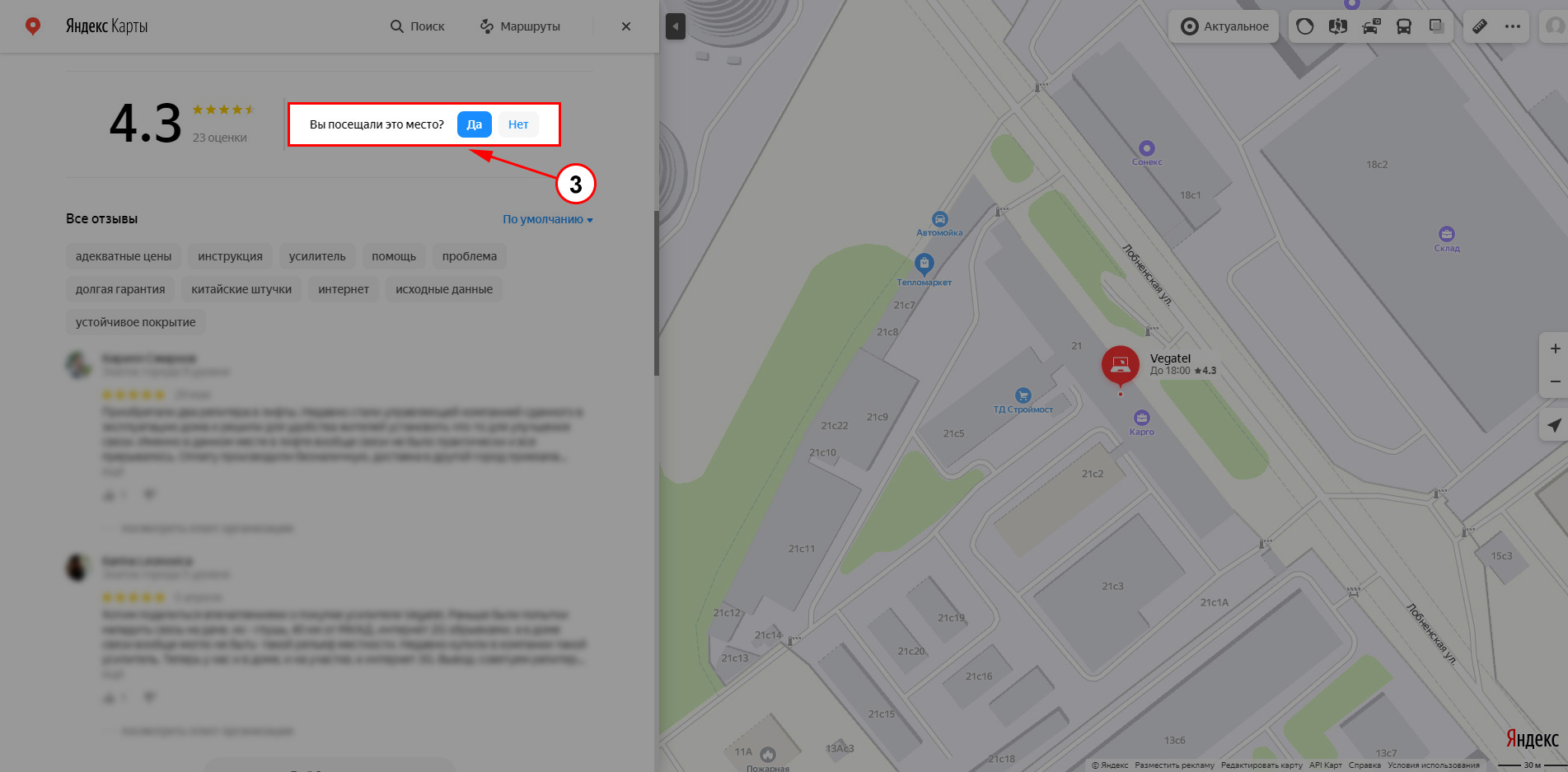Answer Нет to visited place question
The width and height of the screenshot is (1568, 772).
[x=518, y=124]
